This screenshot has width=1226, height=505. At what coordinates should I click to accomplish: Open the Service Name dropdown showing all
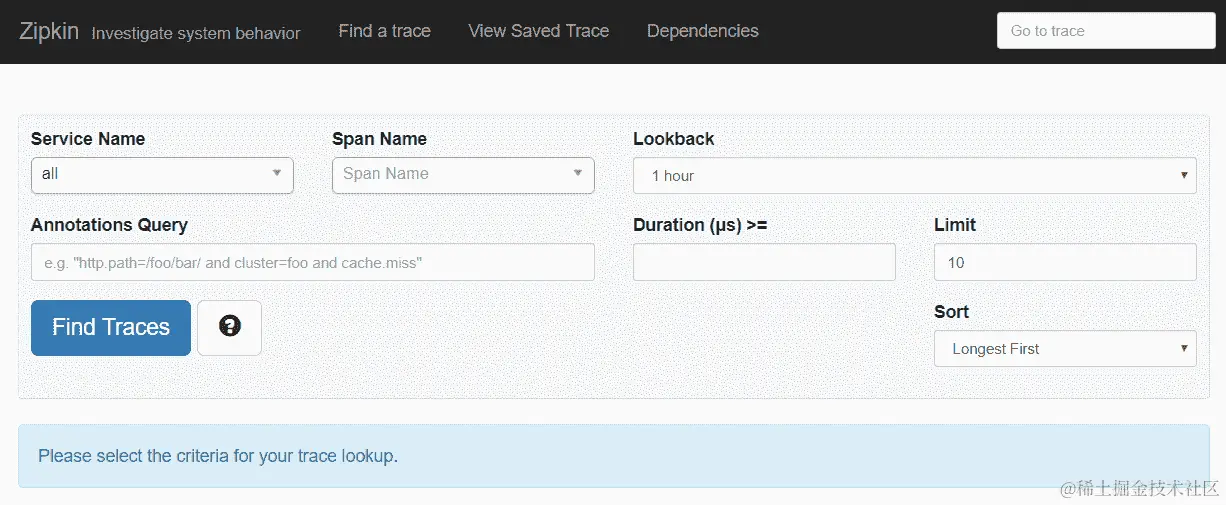pos(162,175)
